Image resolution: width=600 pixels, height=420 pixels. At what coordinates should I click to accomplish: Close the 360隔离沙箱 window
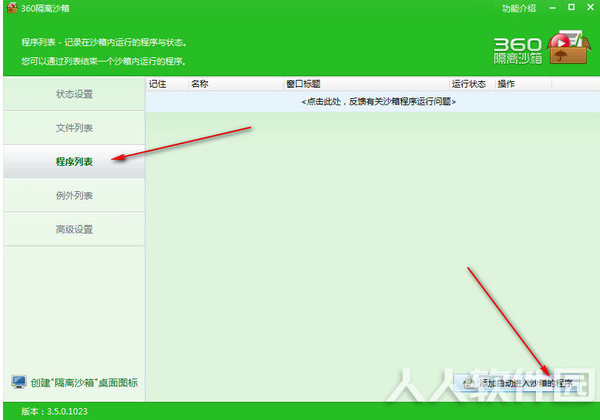[x=590, y=7]
